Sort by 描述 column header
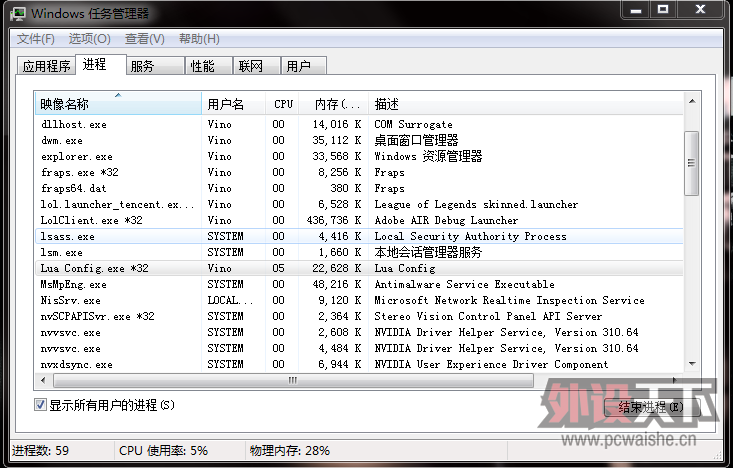Screen dimensions: 733x468 (525, 103)
